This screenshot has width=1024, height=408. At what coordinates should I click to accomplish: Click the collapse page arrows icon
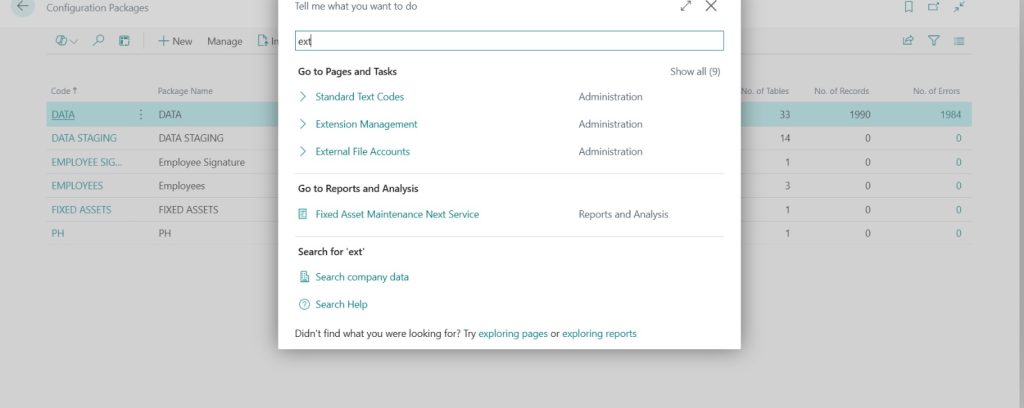[959, 7]
